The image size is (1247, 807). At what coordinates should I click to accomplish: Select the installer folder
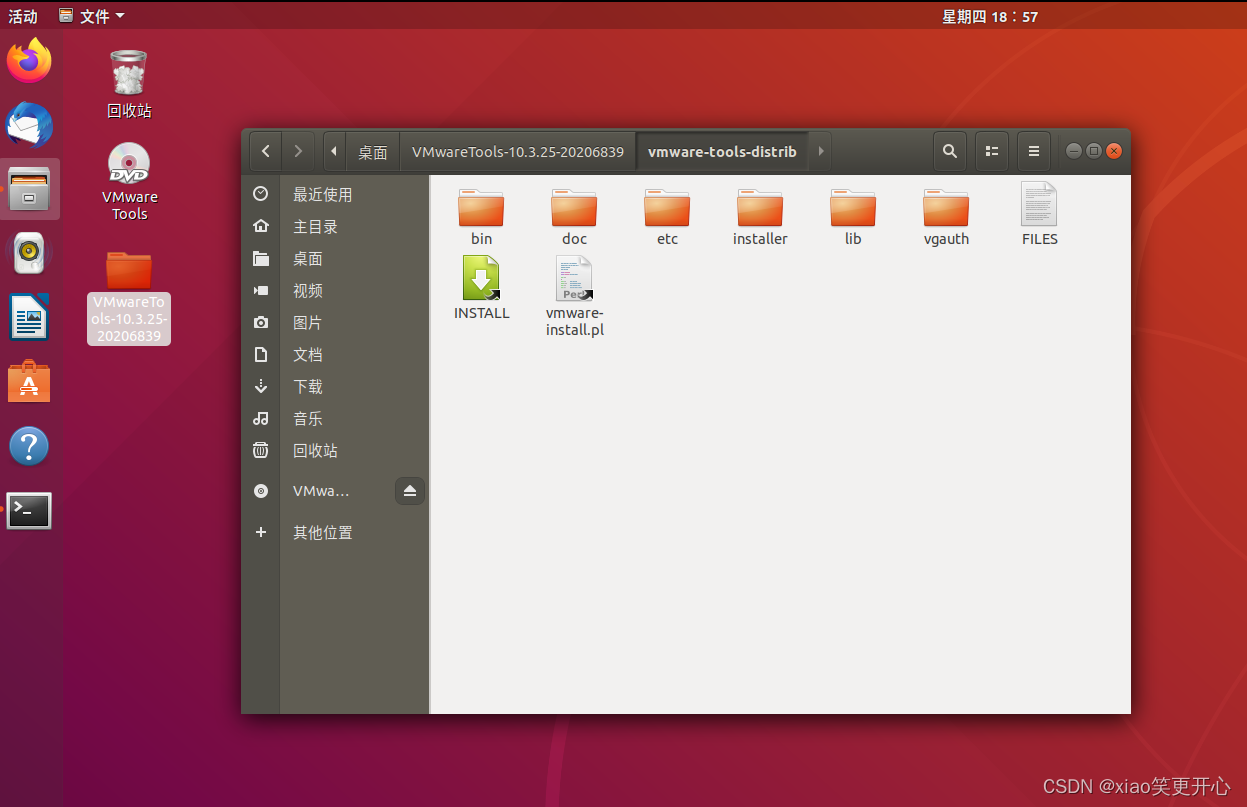(760, 217)
